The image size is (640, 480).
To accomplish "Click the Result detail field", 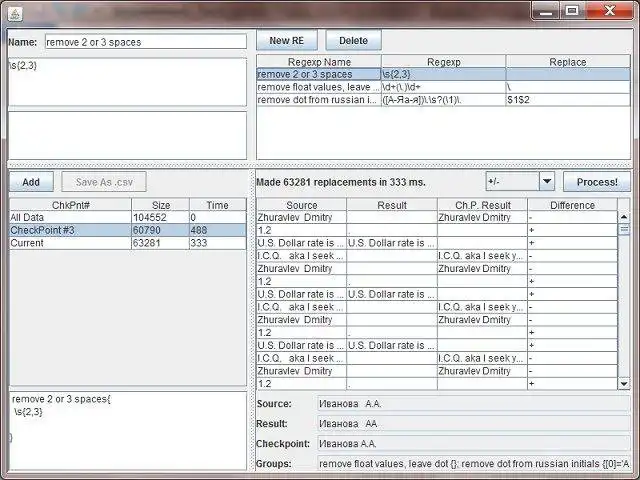I will coord(473,424).
